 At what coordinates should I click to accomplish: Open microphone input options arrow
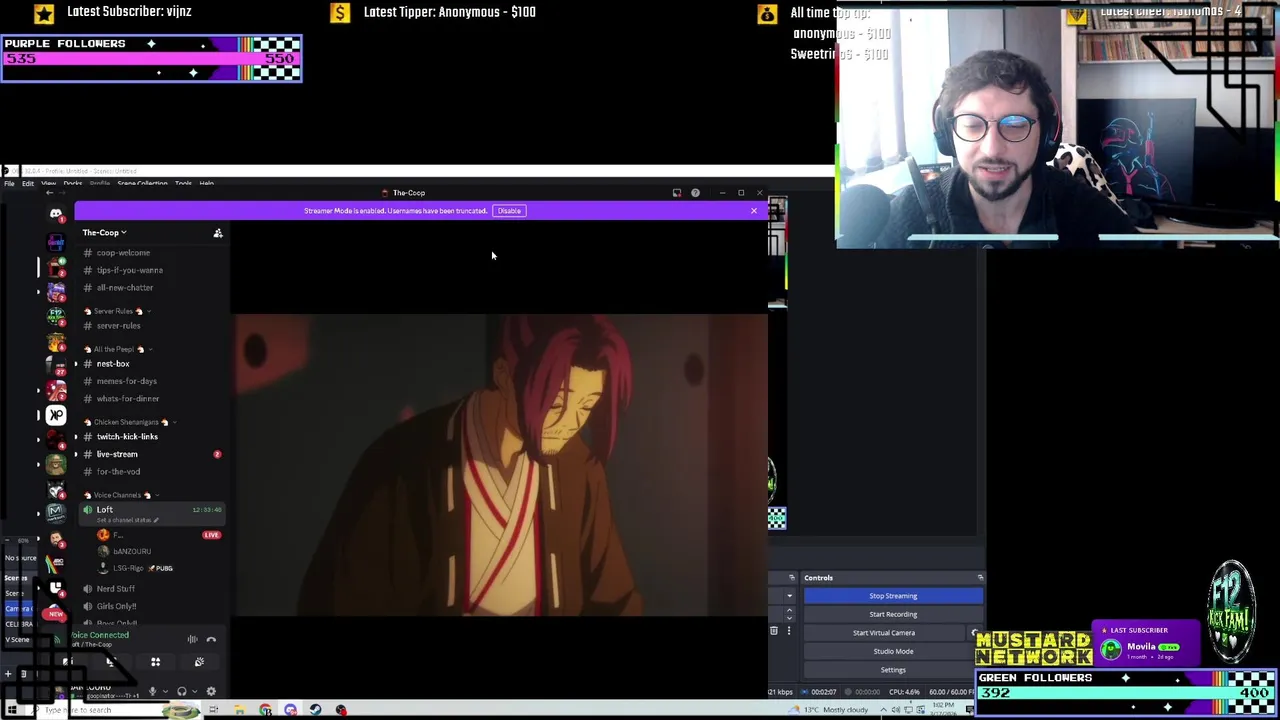164,692
